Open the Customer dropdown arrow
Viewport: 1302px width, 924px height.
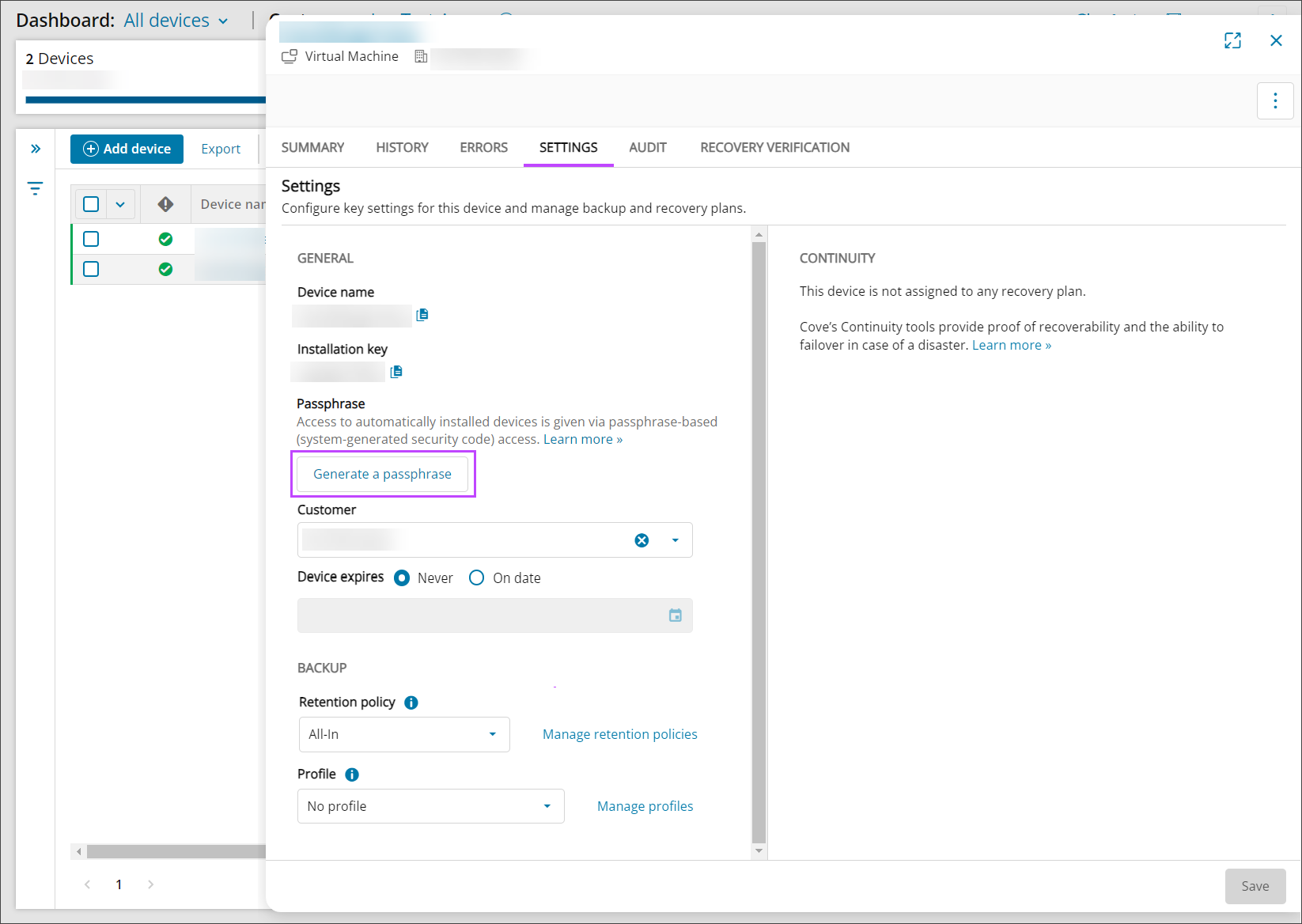[675, 540]
